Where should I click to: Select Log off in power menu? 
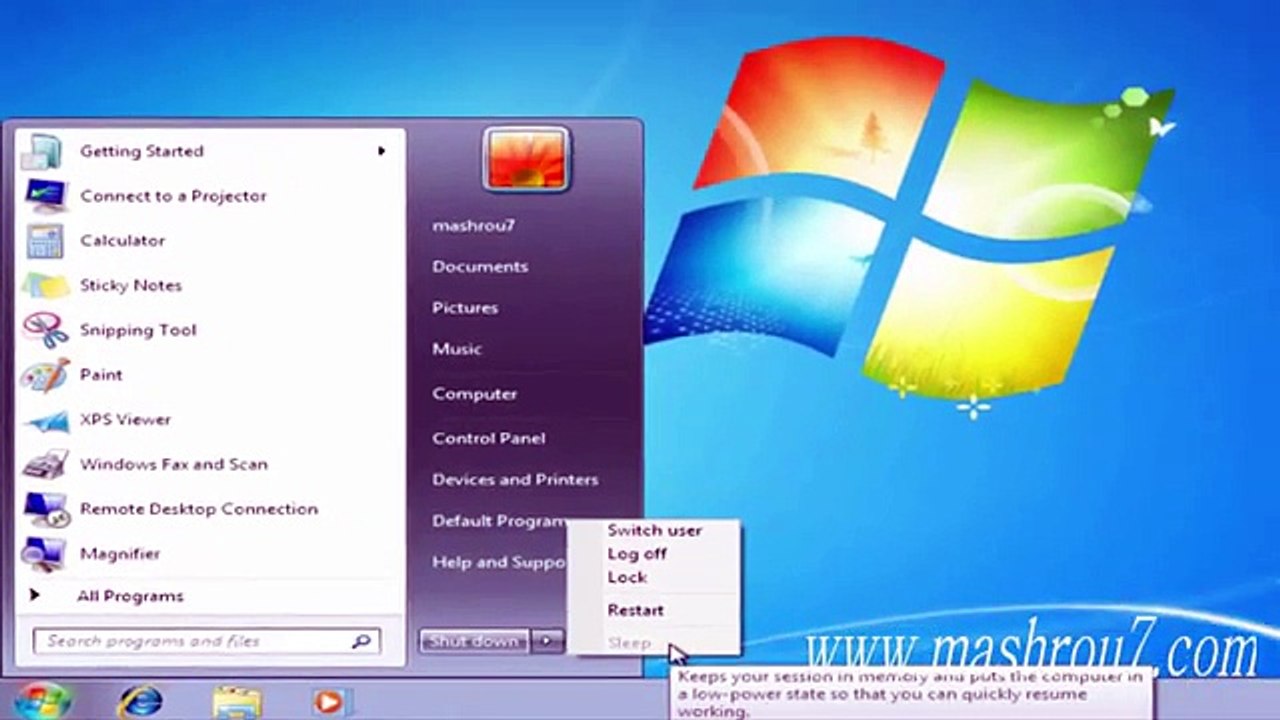(637, 554)
